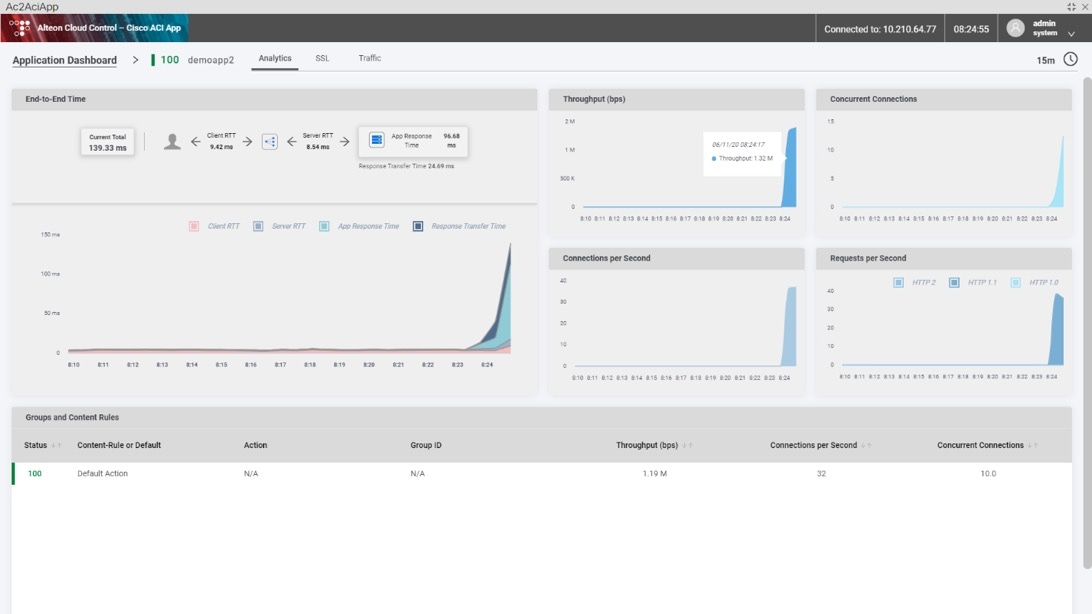The width and height of the screenshot is (1092, 614).
Task: Click the 08:24:55 clock display
Action: tap(972, 29)
